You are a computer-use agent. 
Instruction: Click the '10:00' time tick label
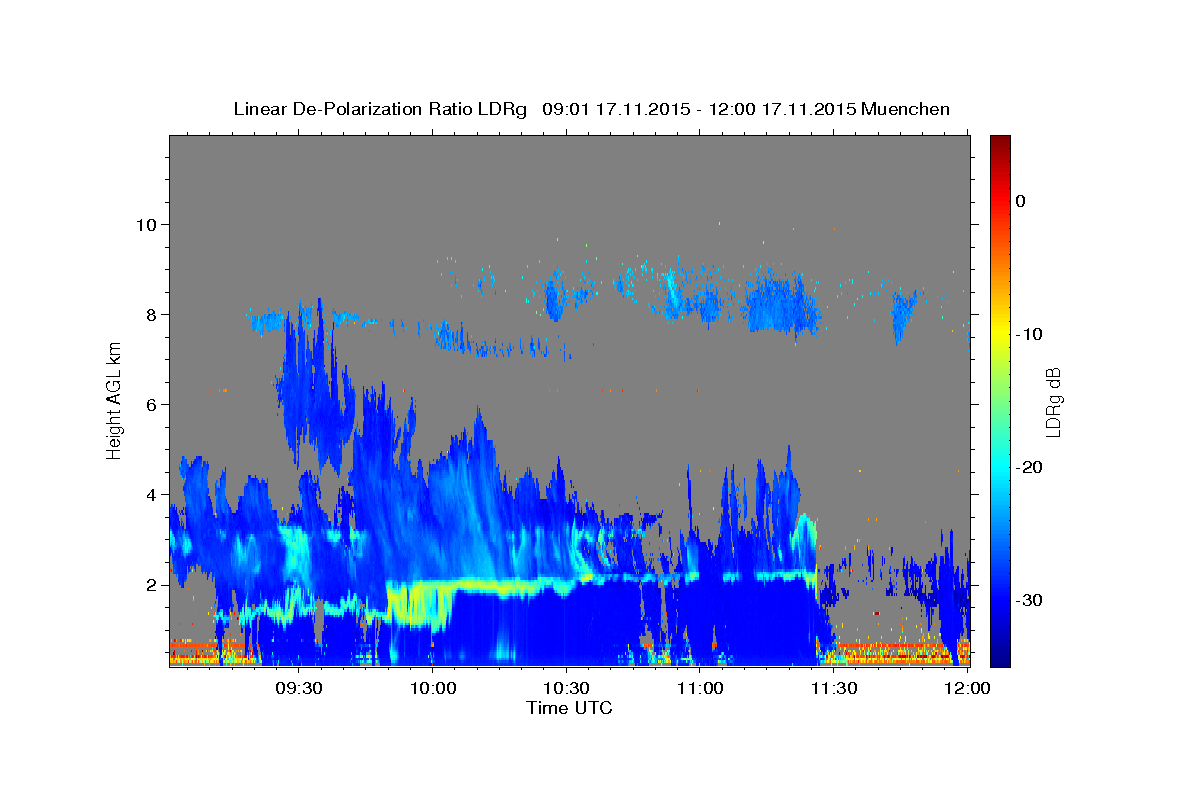pos(433,688)
